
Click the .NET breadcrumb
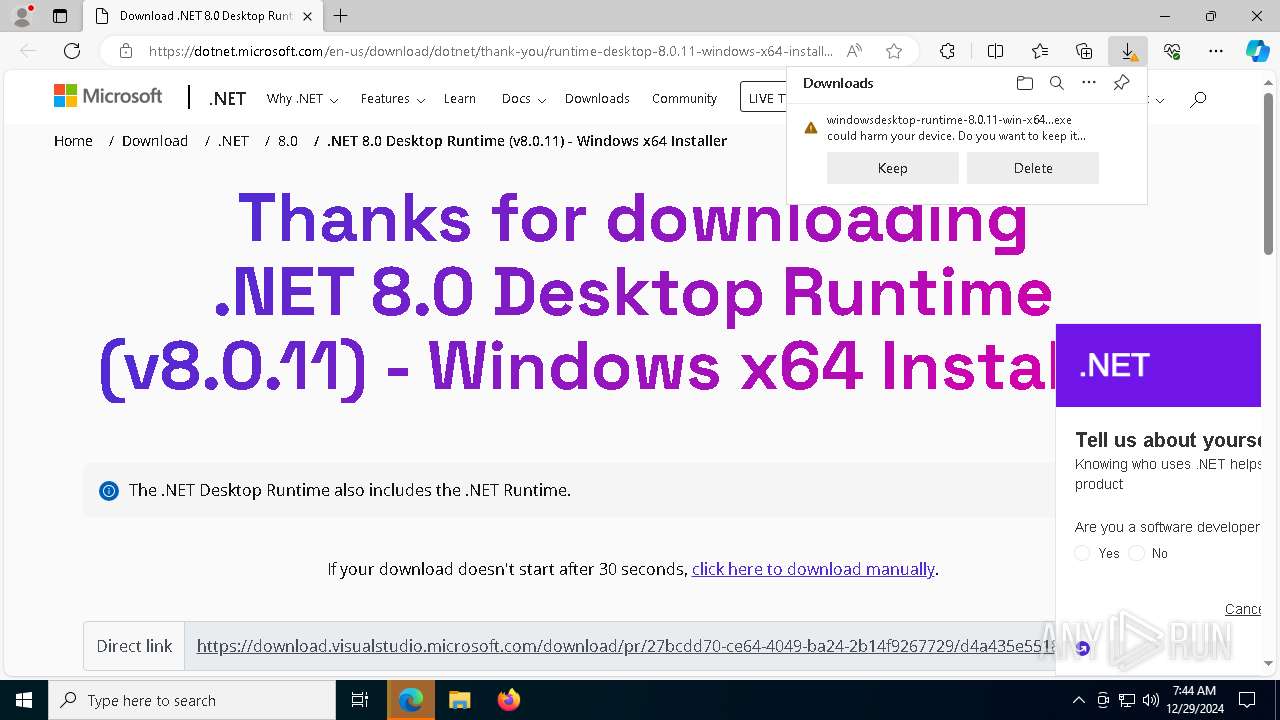(x=234, y=141)
